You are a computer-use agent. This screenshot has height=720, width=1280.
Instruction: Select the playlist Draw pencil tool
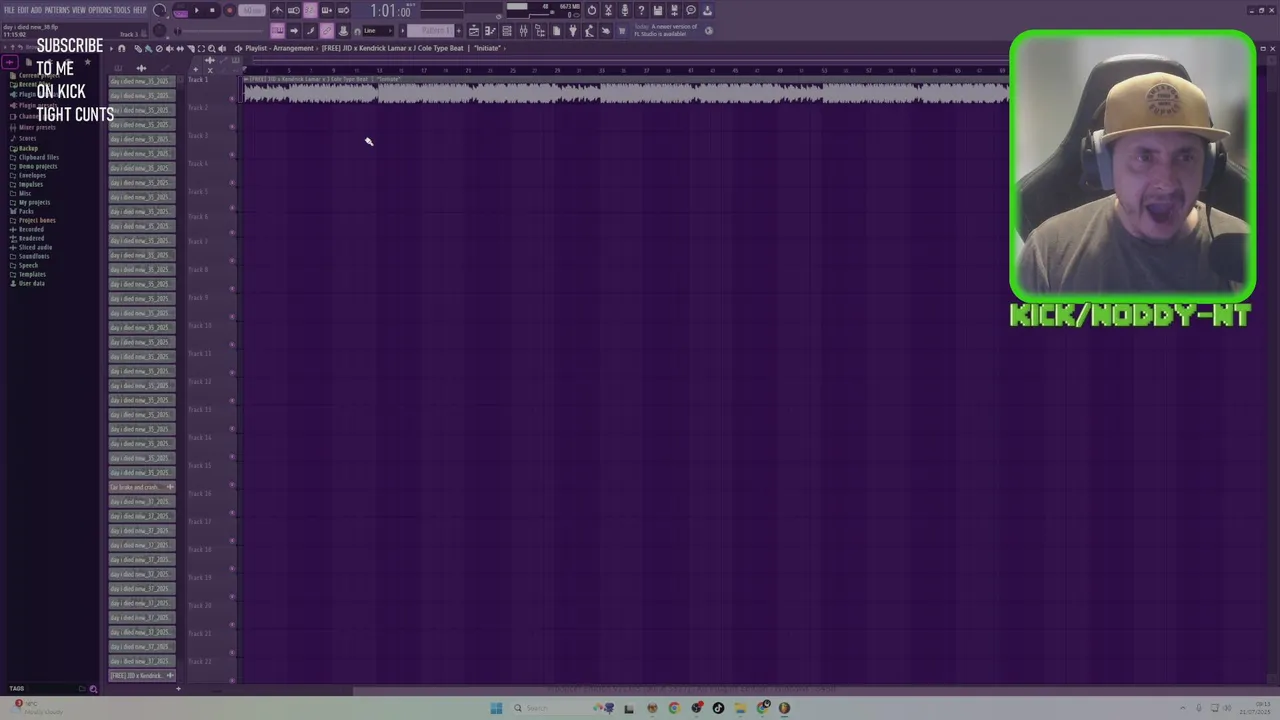(138, 48)
